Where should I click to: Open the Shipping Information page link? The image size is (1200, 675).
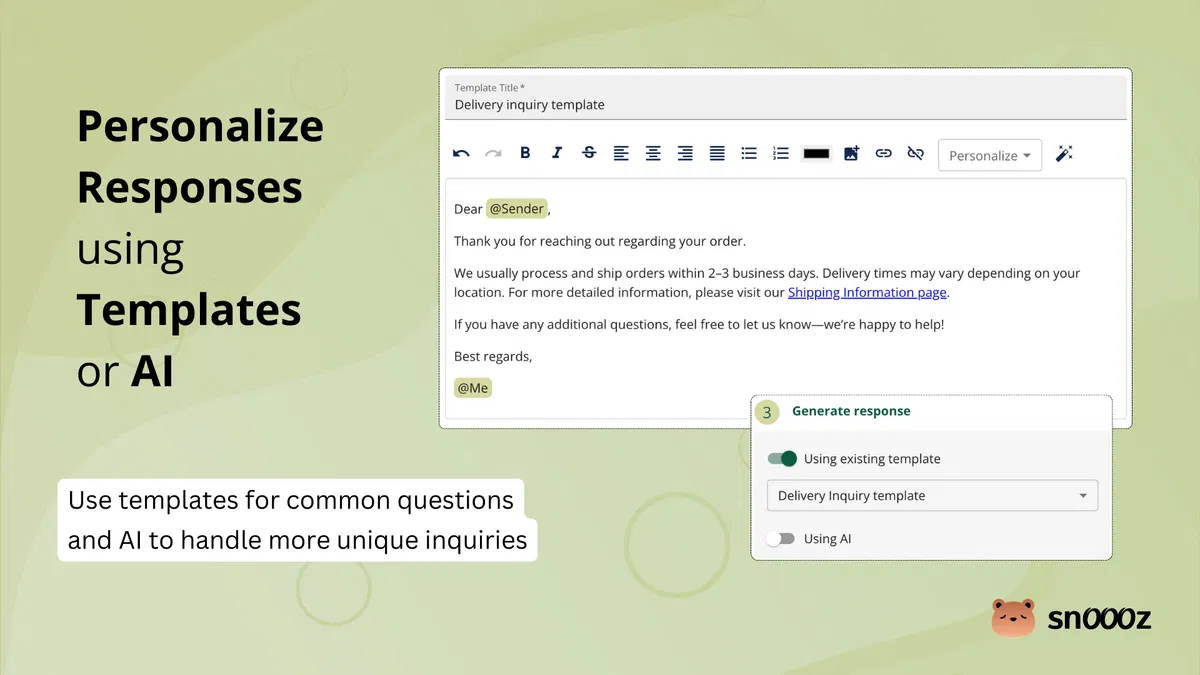click(867, 292)
